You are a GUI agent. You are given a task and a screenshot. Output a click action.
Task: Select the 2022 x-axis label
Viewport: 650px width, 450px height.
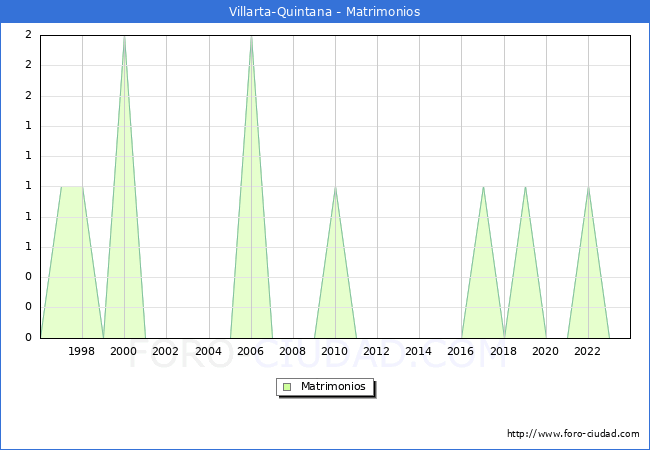pyautogui.click(x=588, y=351)
